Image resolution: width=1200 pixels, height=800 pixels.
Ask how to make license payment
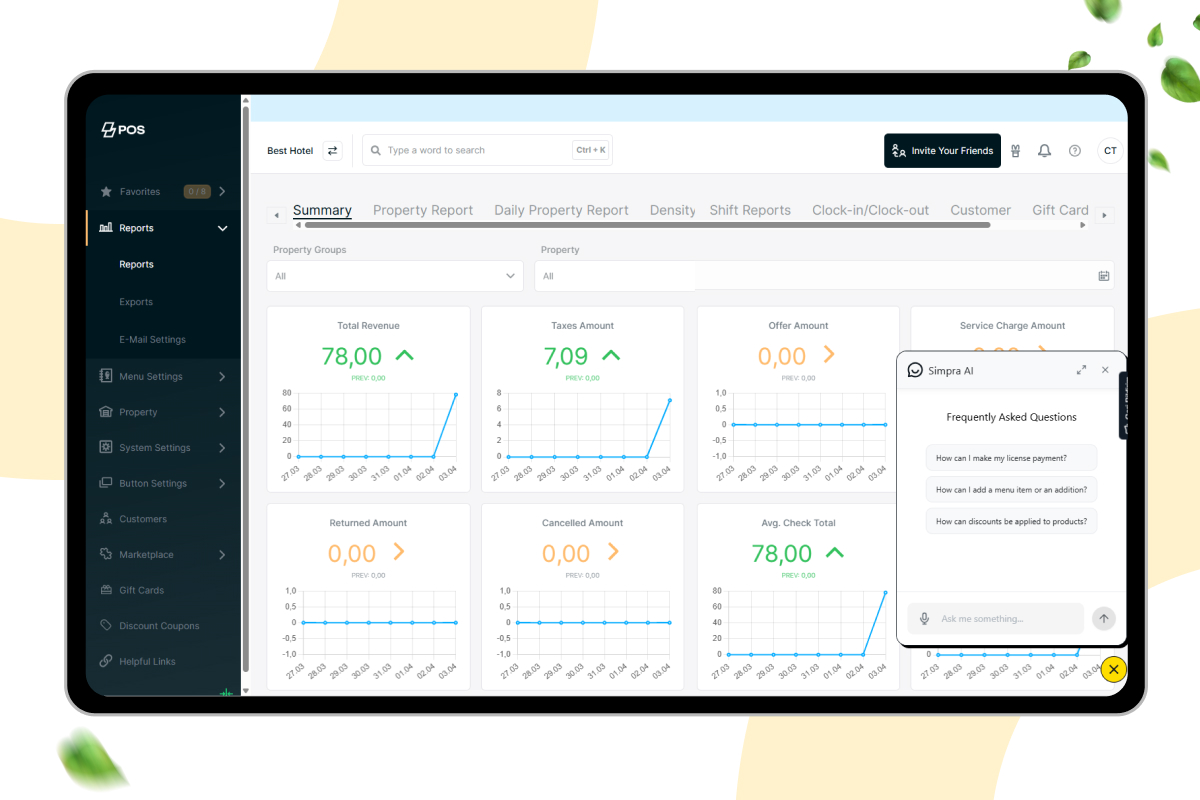[x=1011, y=458]
